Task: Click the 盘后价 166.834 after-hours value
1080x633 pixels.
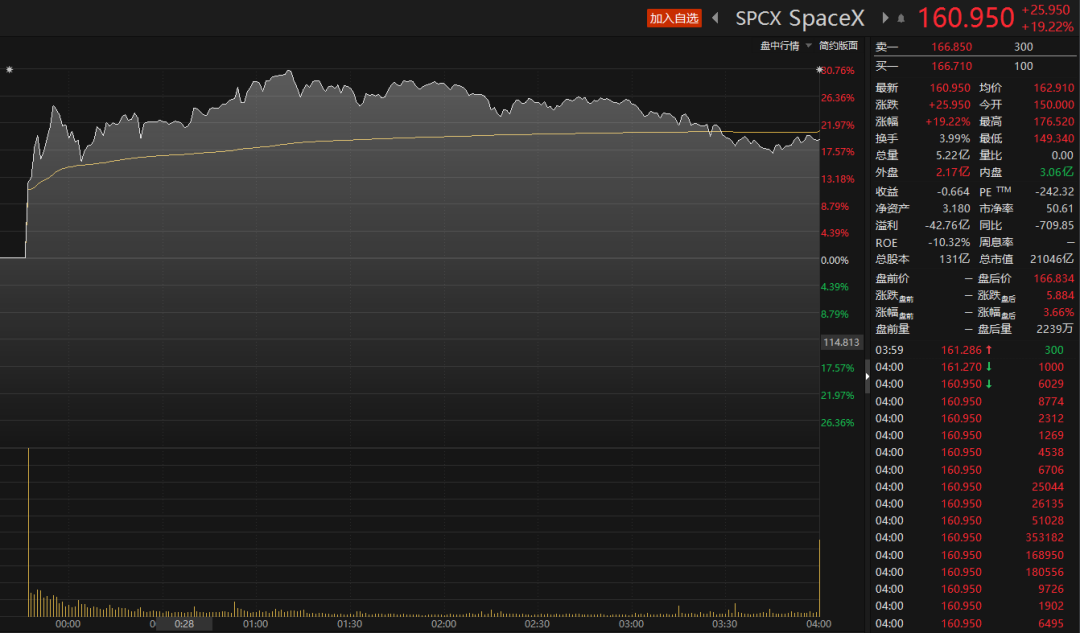Action: click(1053, 278)
